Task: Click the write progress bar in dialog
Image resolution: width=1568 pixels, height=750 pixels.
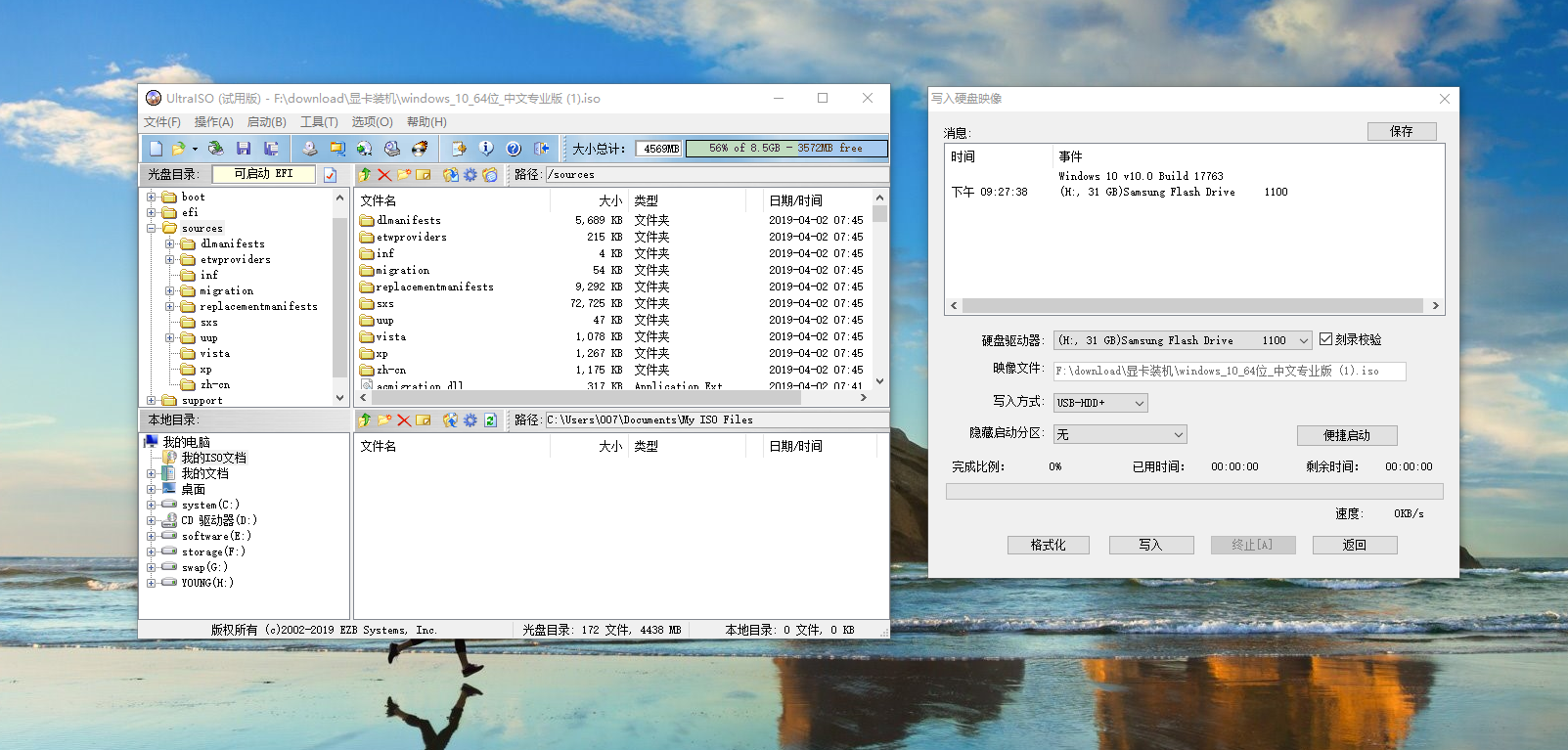Action: [1194, 491]
